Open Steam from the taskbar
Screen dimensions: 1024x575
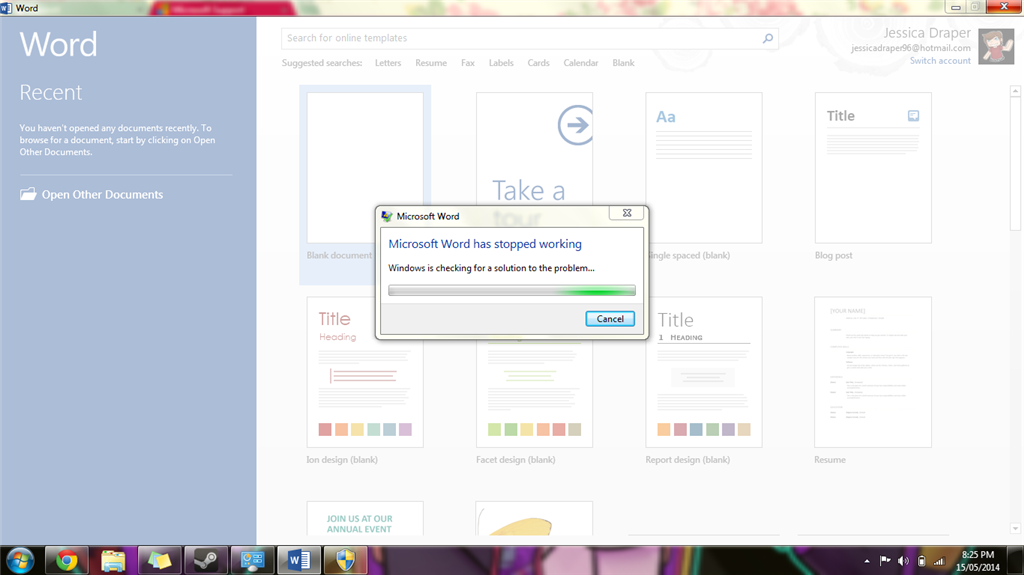click(x=206, y=561)
